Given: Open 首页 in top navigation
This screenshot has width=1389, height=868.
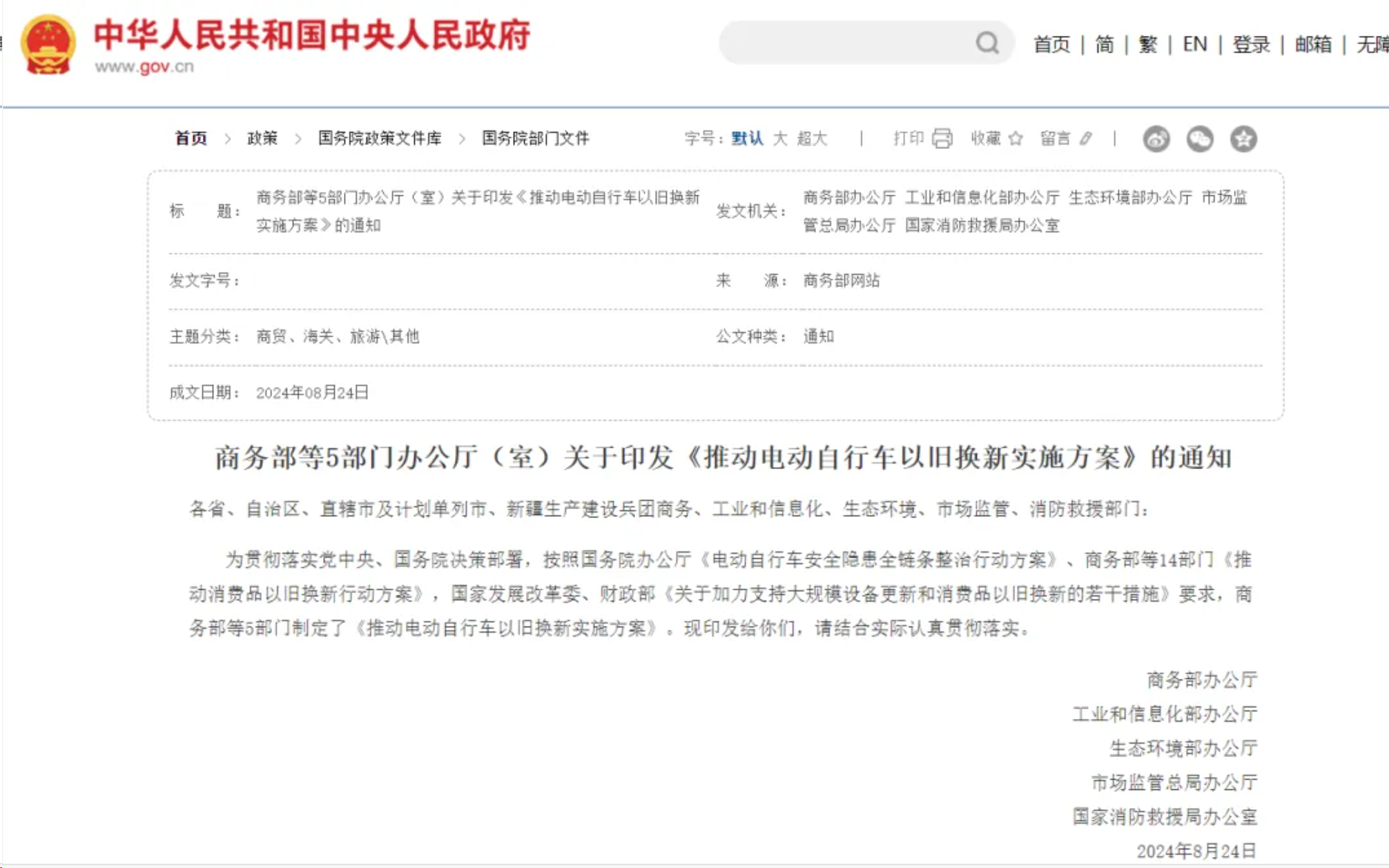Looking at the screenshot, I should [x=1051, y=44].
